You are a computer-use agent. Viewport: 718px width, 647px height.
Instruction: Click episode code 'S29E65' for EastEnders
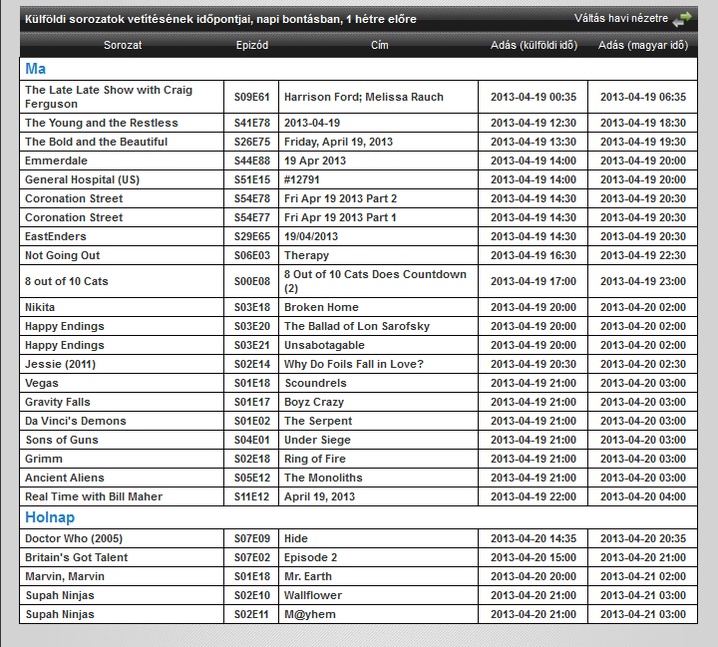click(252, 236)
